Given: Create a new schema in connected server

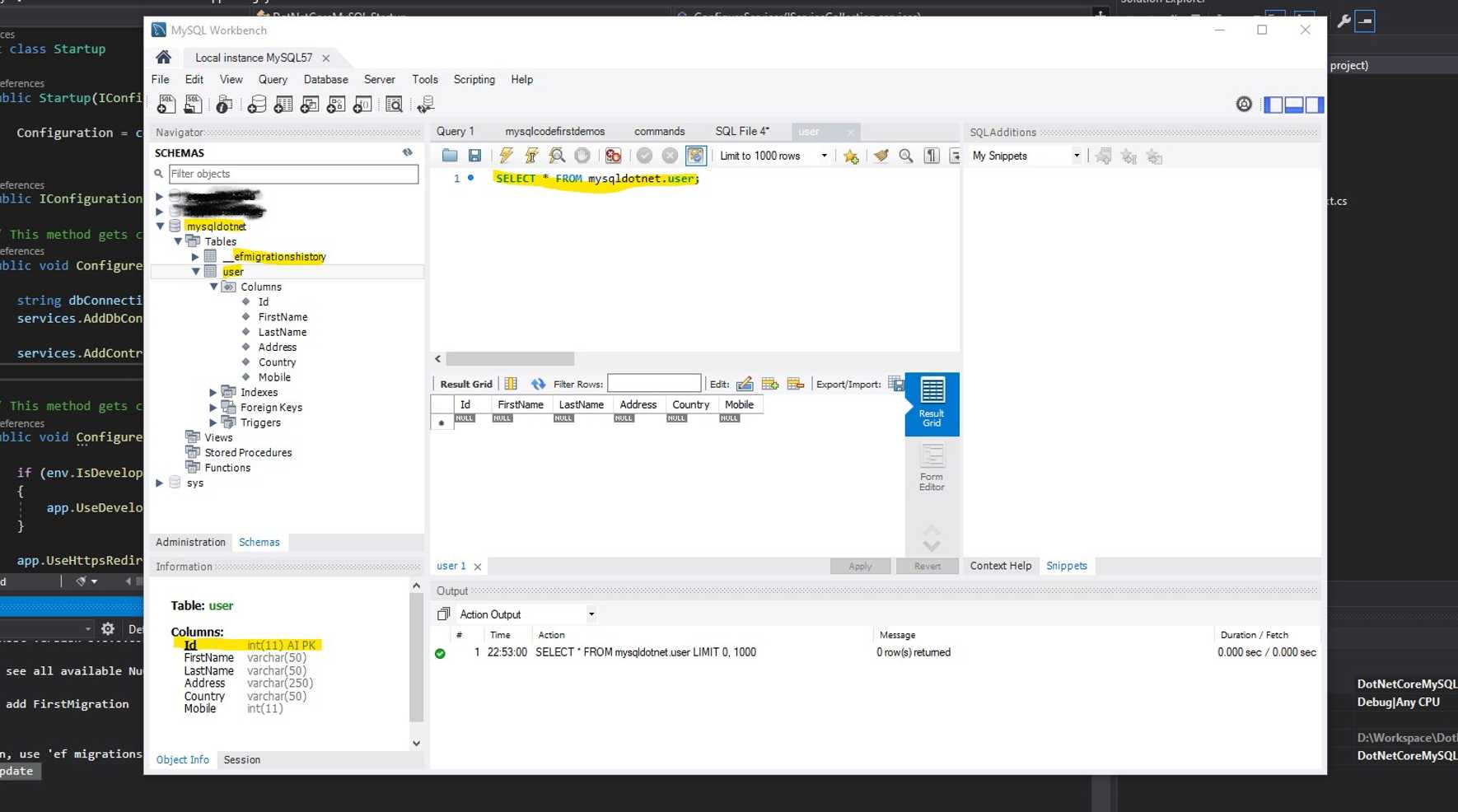Looking at the screenshot, I should (x=257, y=105).
